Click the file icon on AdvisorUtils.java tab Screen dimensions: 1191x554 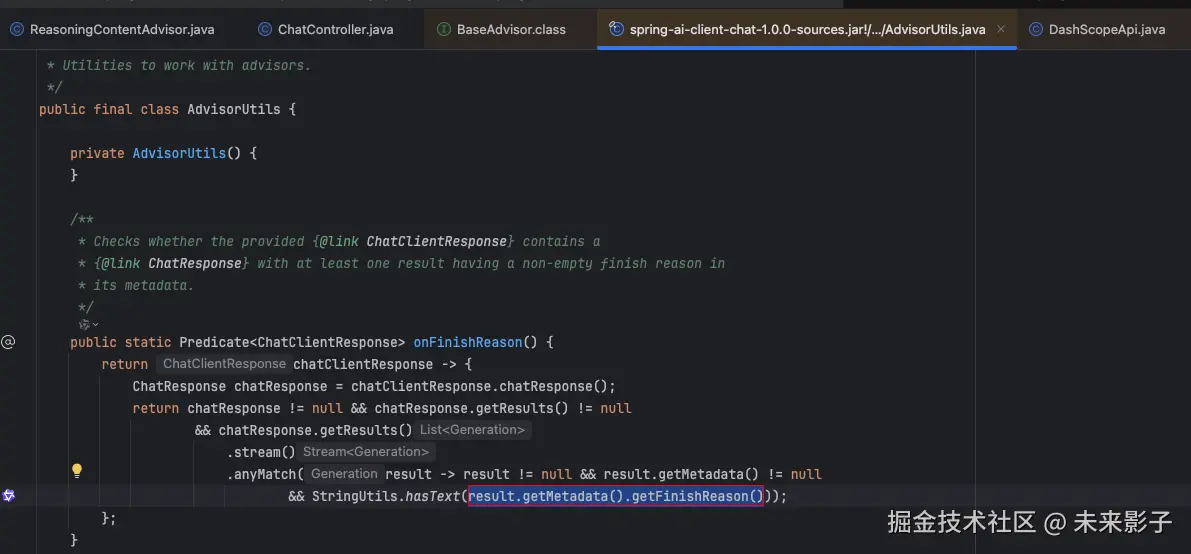click(x=617, y=30)
